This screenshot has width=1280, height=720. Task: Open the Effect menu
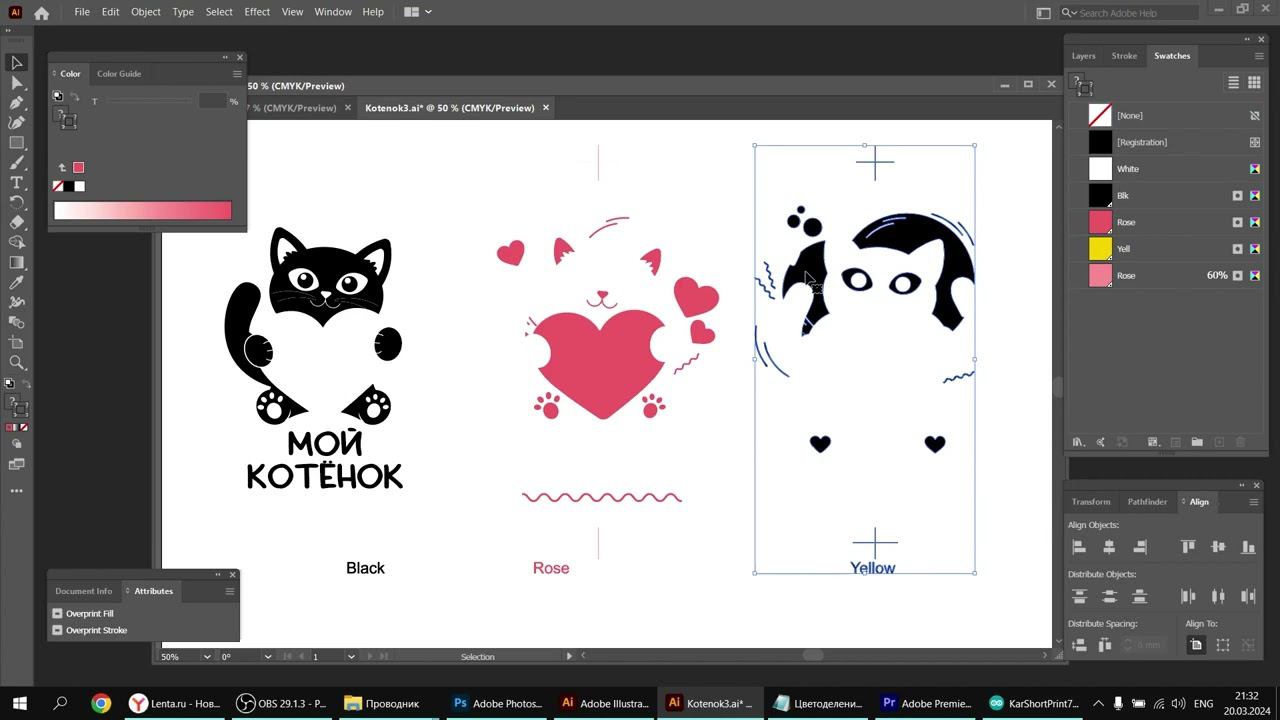(257, 12)
